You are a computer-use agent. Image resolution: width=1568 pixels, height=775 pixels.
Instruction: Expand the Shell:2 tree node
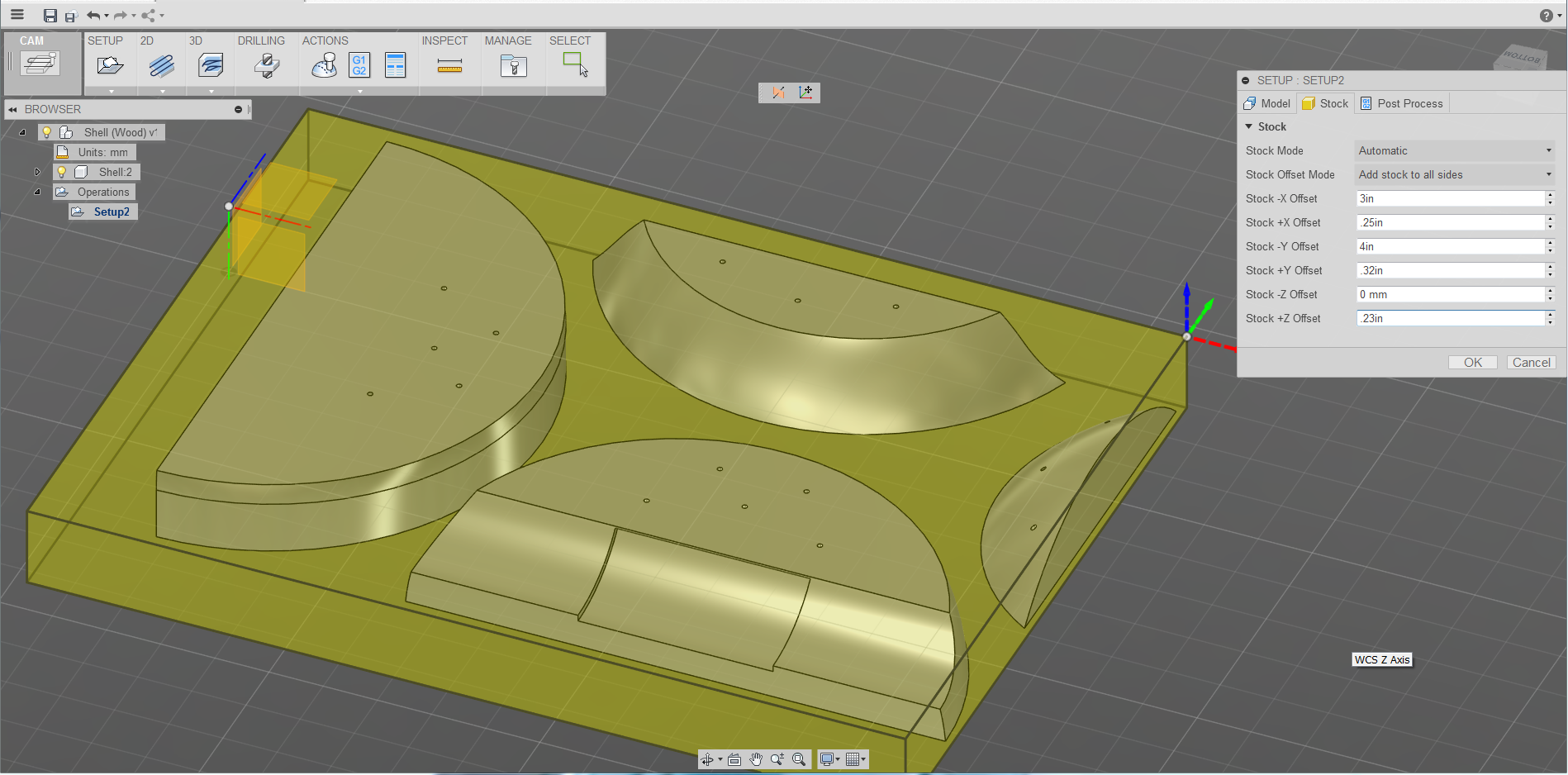[37, 172]
